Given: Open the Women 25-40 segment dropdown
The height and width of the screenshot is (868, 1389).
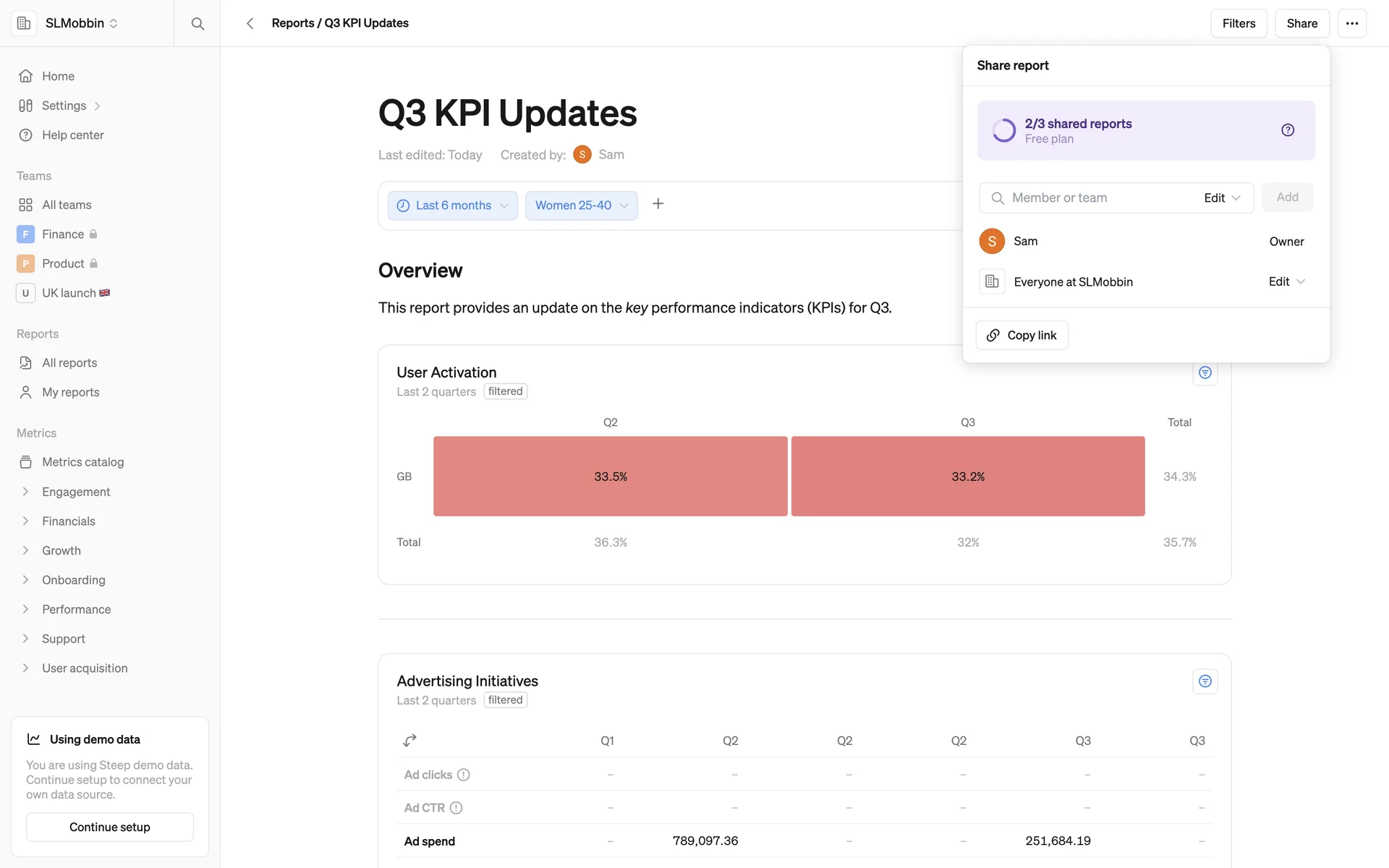Looking at the screenshot, I should tap(581, 205).
